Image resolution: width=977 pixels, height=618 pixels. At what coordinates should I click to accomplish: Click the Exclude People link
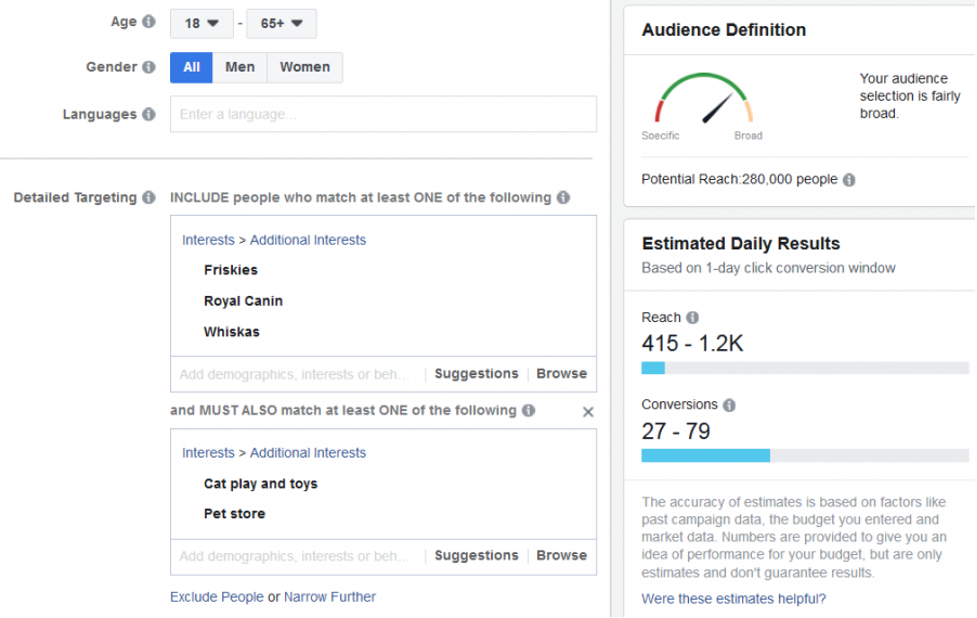pyautogui.click(x=216, y=597)
